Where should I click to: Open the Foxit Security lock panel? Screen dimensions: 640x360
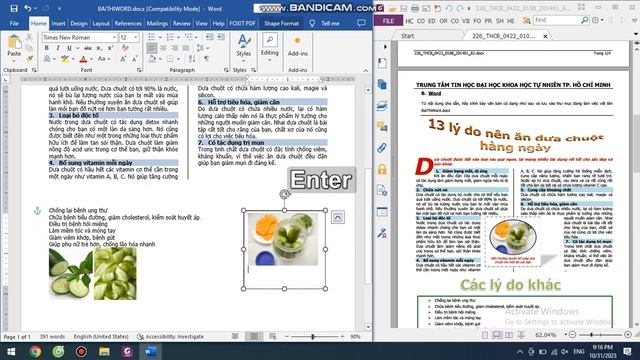[x=382, y=169]
